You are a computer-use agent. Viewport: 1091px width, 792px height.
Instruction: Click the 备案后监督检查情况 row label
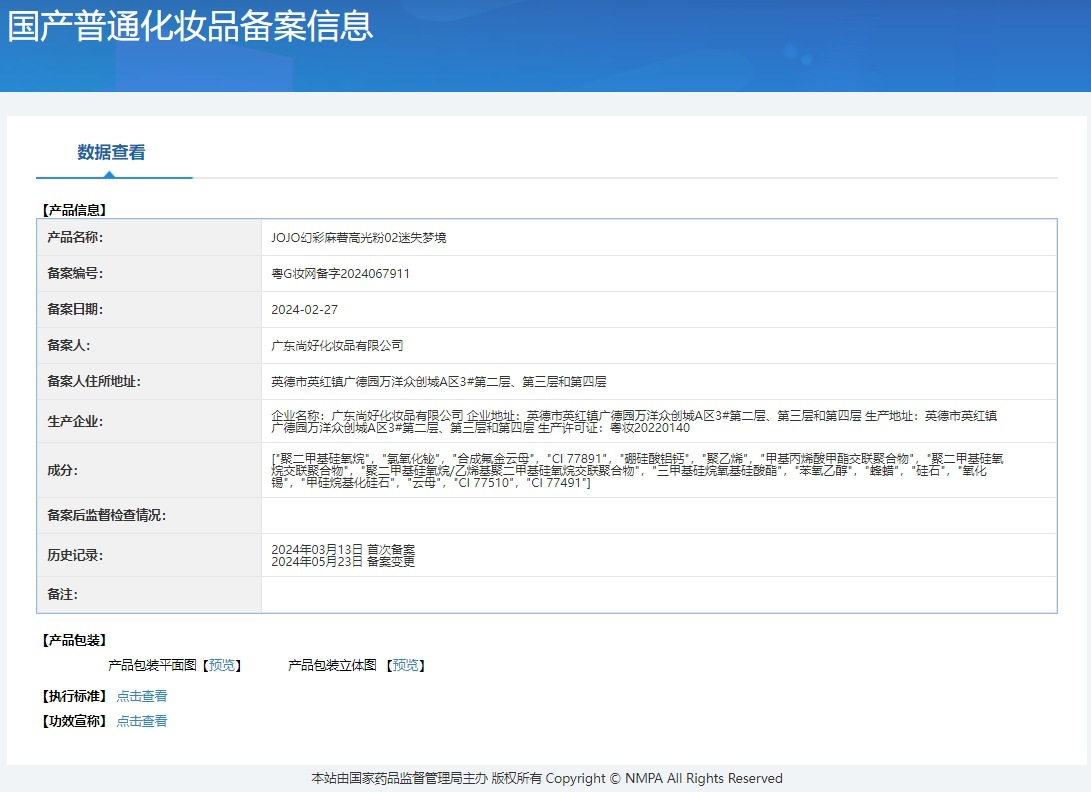click(x=106, y=516)
